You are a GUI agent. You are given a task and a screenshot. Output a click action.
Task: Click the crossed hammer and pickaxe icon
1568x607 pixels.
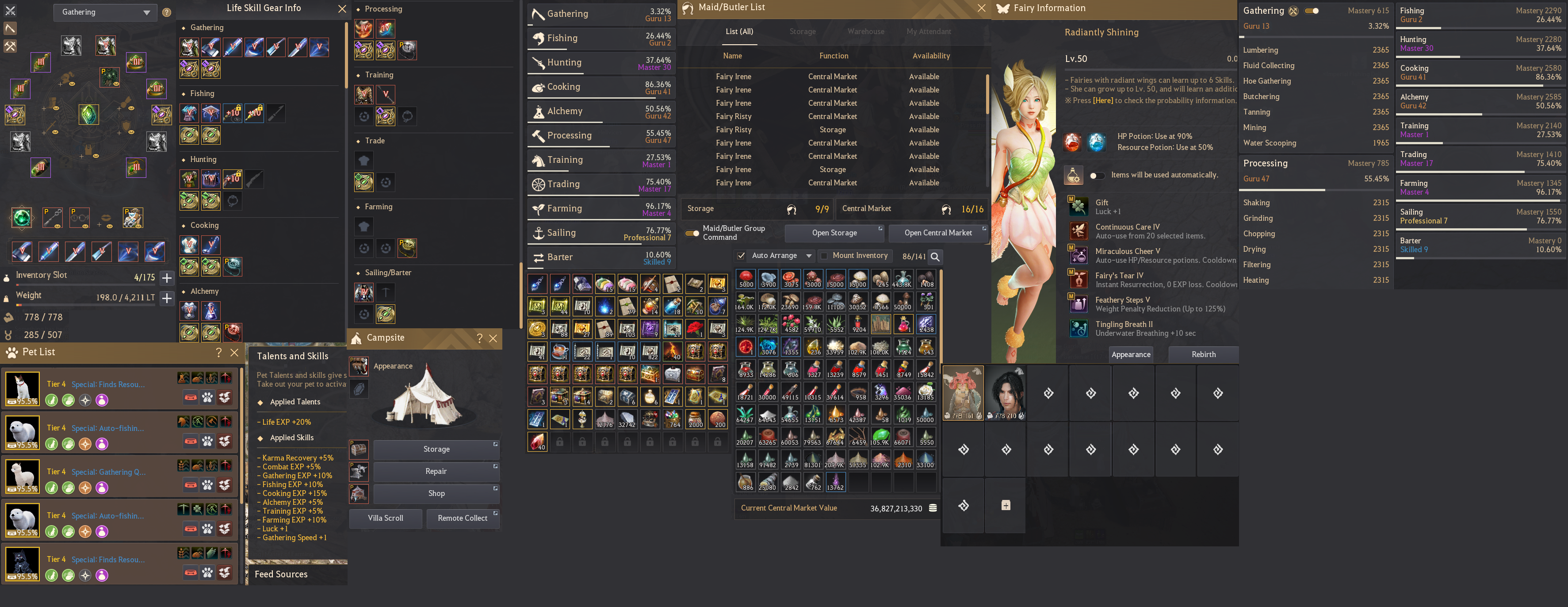point(10,46)
